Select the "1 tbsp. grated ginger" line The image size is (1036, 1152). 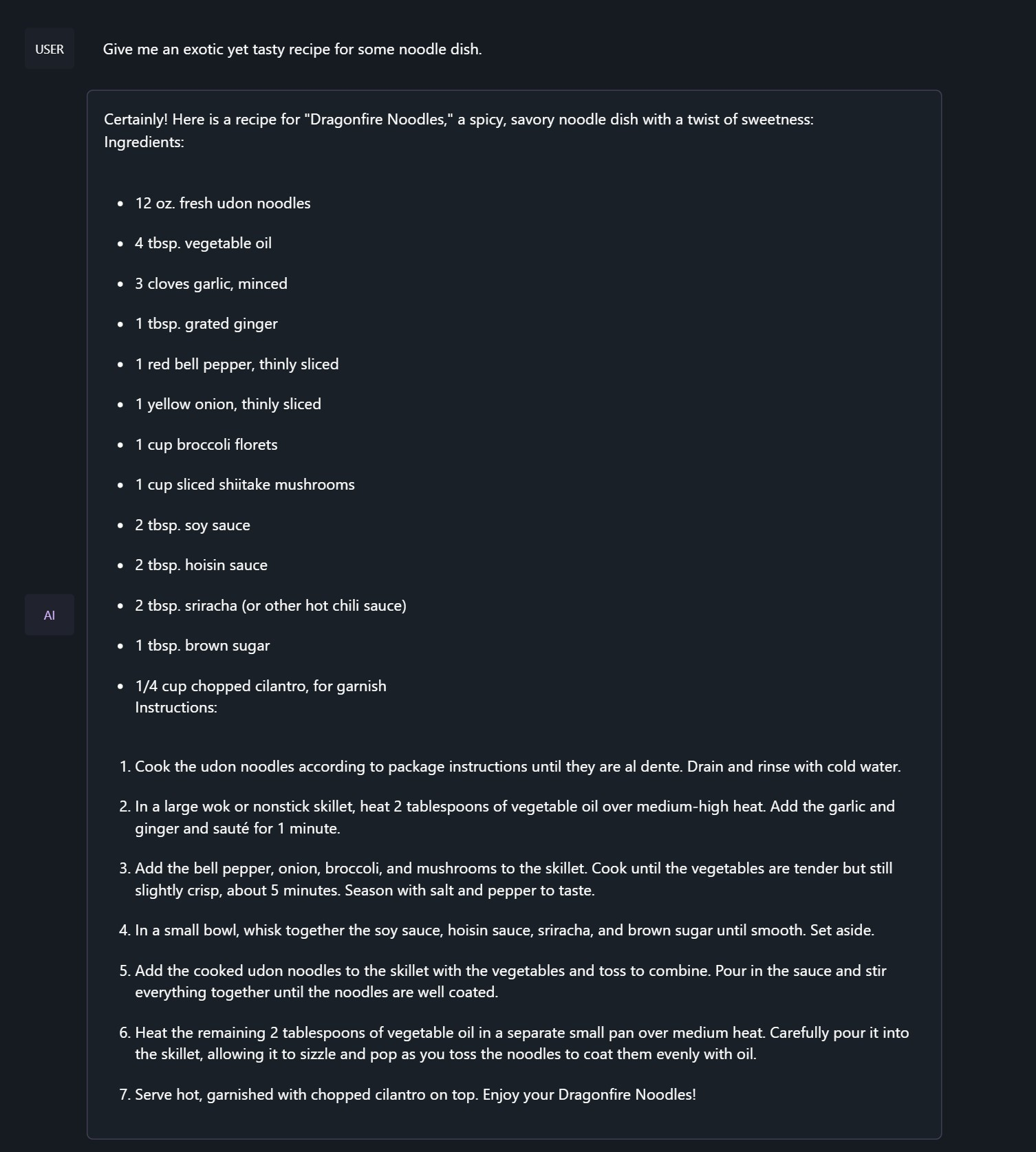tap(206, 324)
